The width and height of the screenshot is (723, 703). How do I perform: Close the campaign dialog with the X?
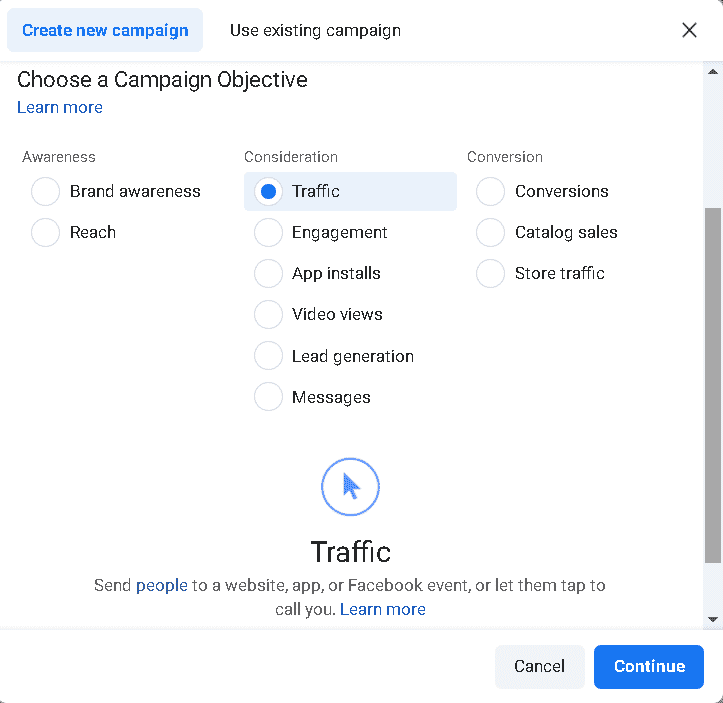click(689, 30)
